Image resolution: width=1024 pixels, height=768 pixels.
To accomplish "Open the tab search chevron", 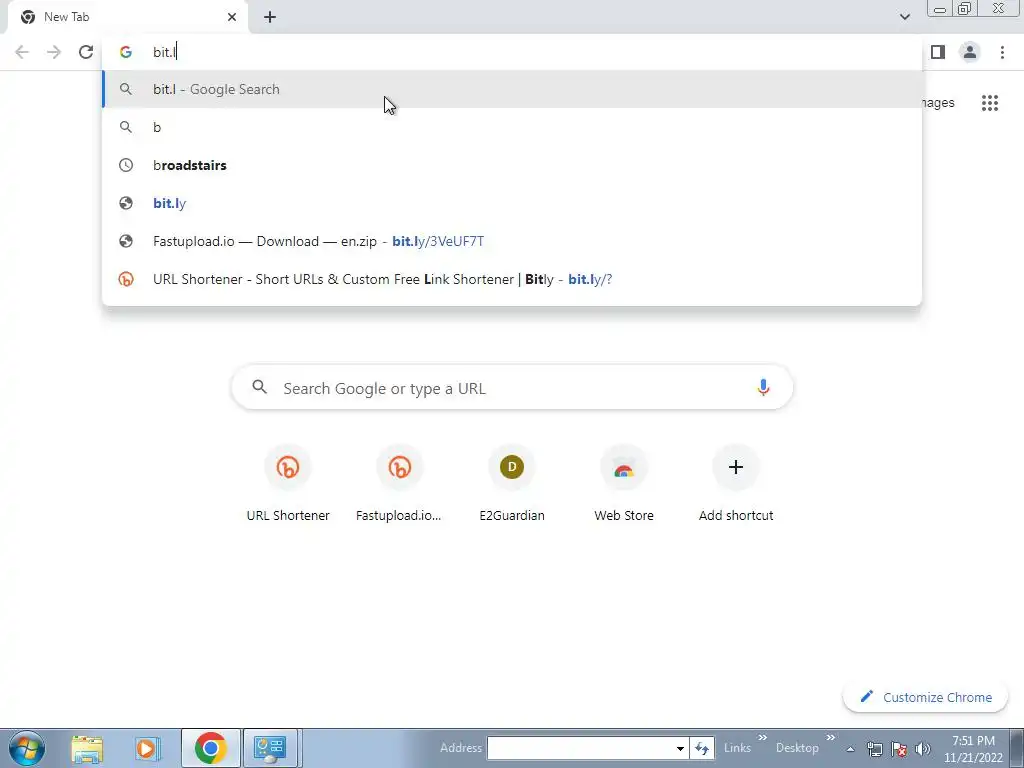I will (904, 17).
